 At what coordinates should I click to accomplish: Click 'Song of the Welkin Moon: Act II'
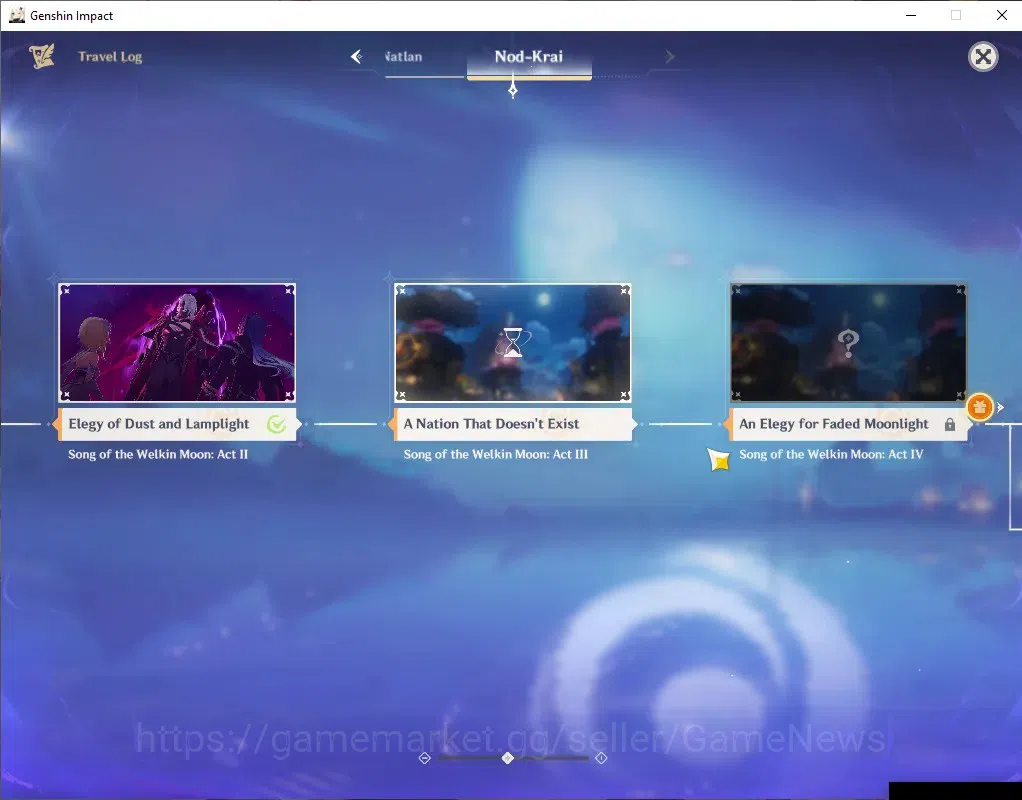coord(158,454)
